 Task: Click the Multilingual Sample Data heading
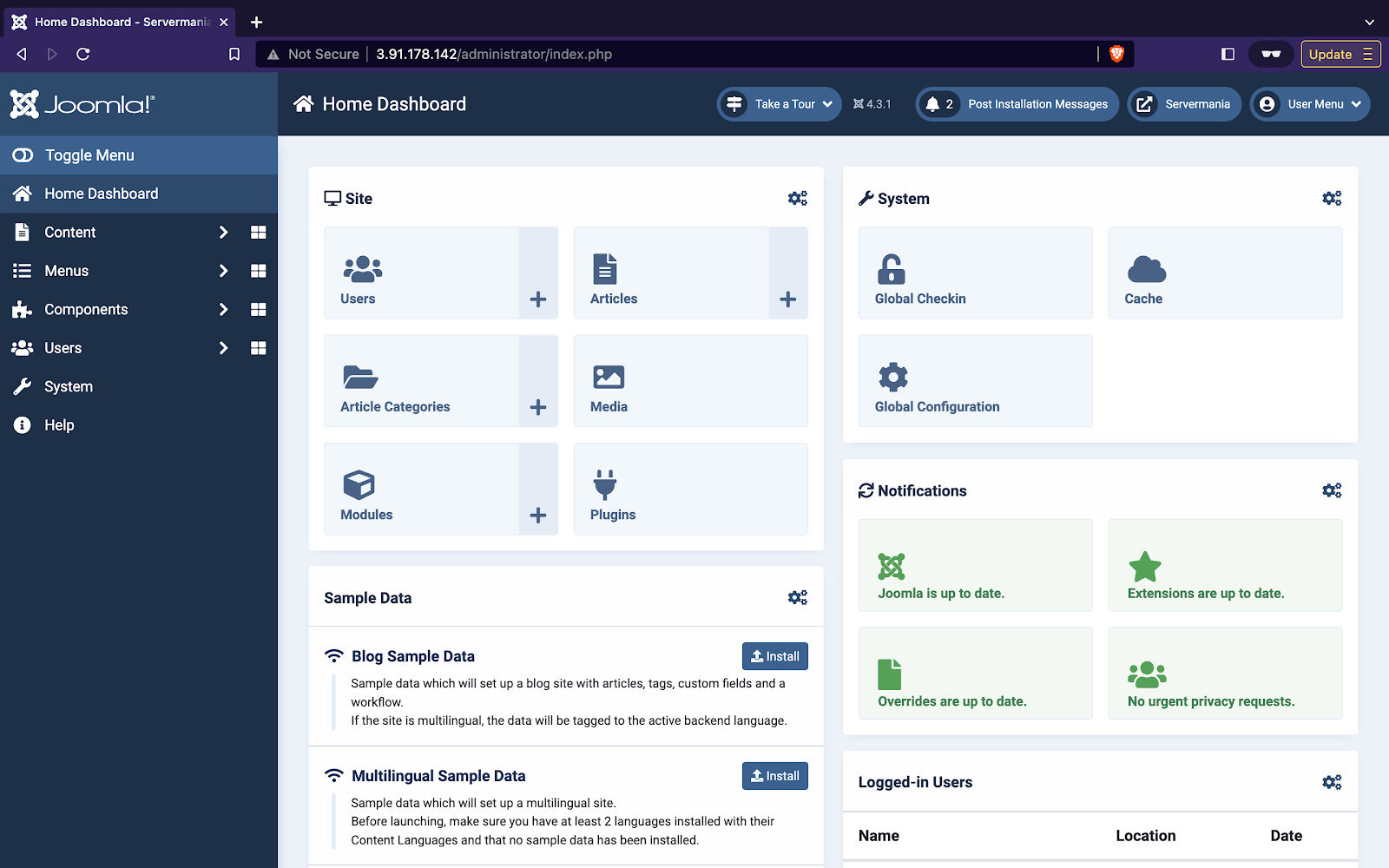click(x=438, y=776)
